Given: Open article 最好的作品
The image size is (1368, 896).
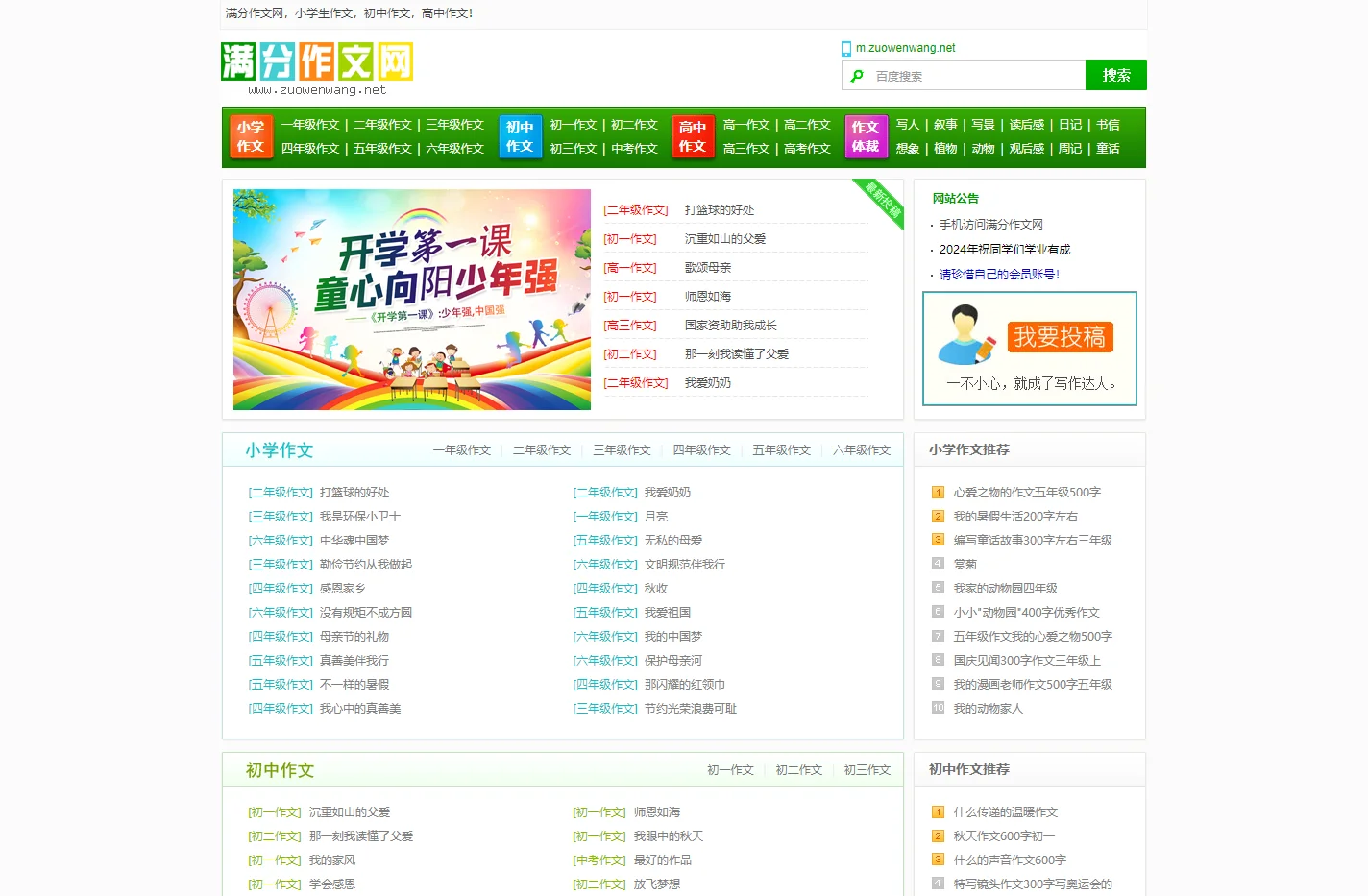Looking at the screenshot, I should [663, 860].
